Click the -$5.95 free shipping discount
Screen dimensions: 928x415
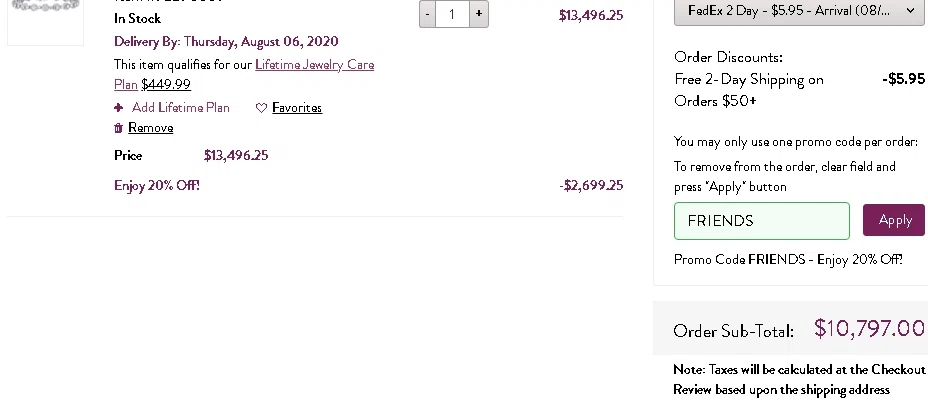point(903,79)
